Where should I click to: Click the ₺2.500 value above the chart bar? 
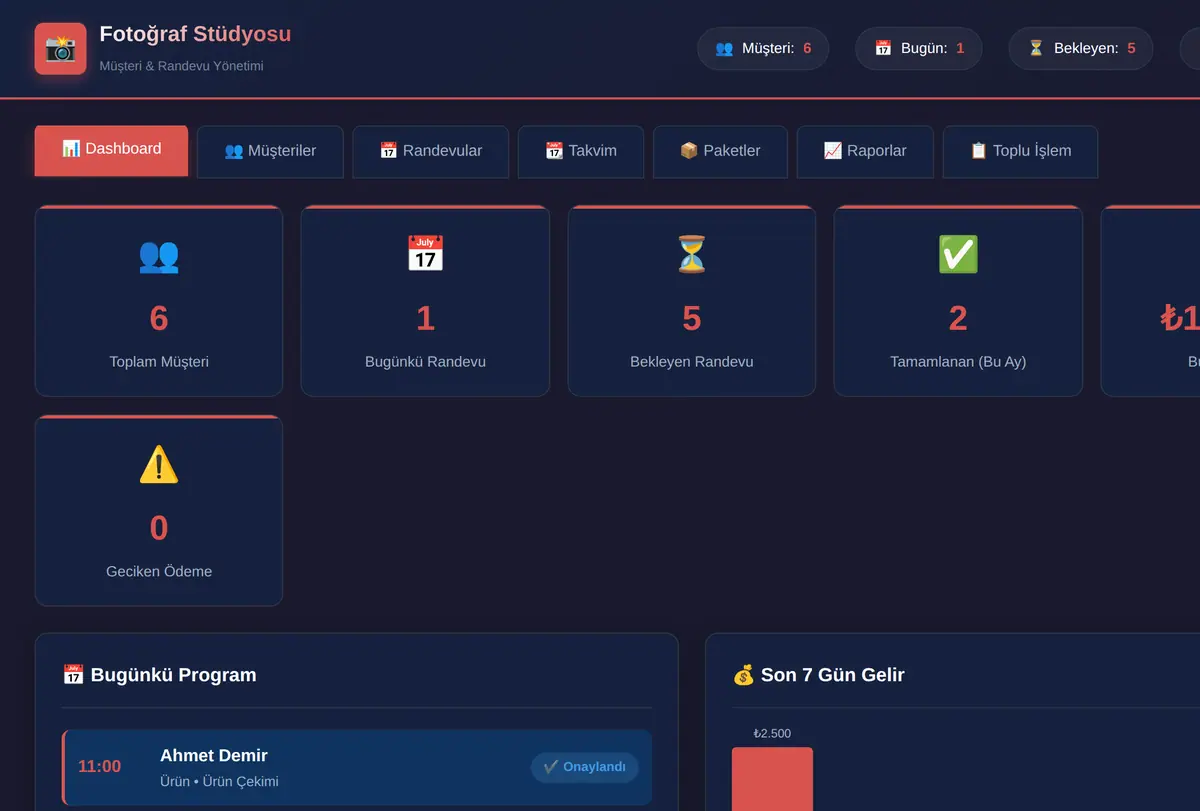(772, 734)
